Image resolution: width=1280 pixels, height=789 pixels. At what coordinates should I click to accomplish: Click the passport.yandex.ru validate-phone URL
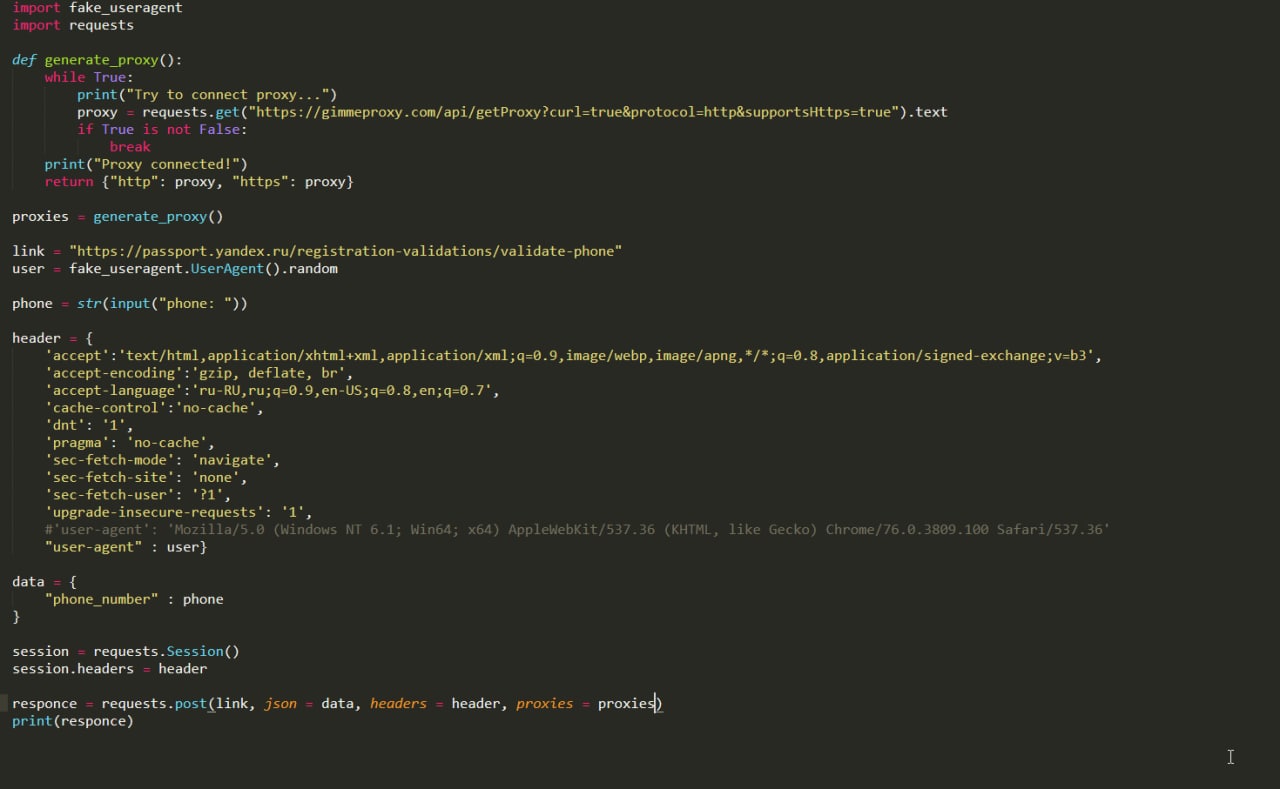[x=345, y=251]
